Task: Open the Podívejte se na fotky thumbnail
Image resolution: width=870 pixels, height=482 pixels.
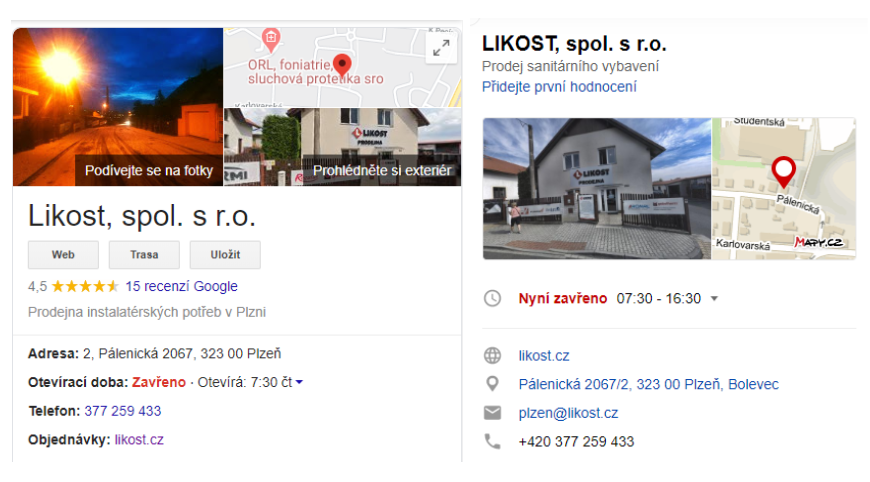Action: (118, 107)
